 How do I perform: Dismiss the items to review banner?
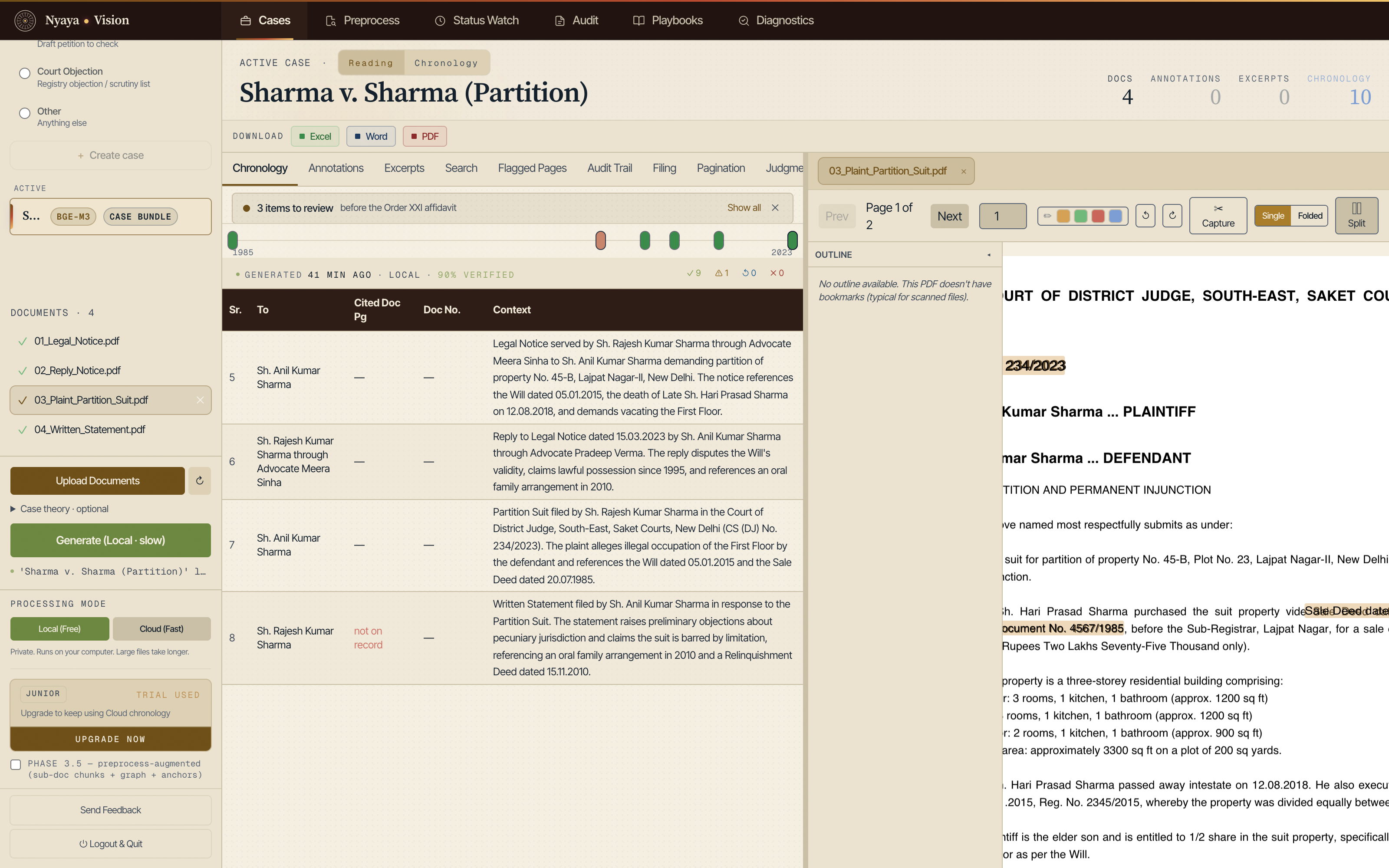click(775, 208)
